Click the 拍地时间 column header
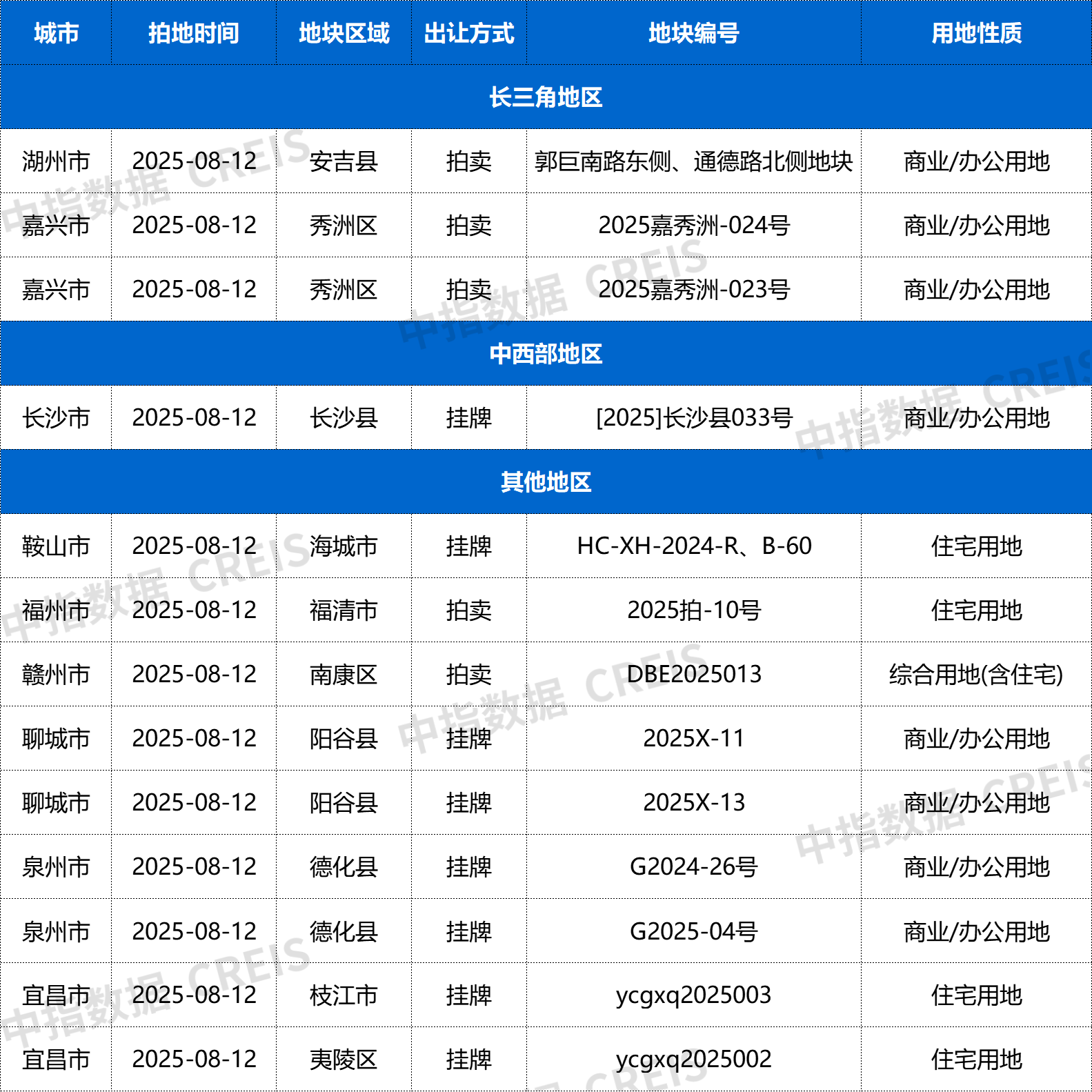The image size is (1092, 1092). pos(194,33)
